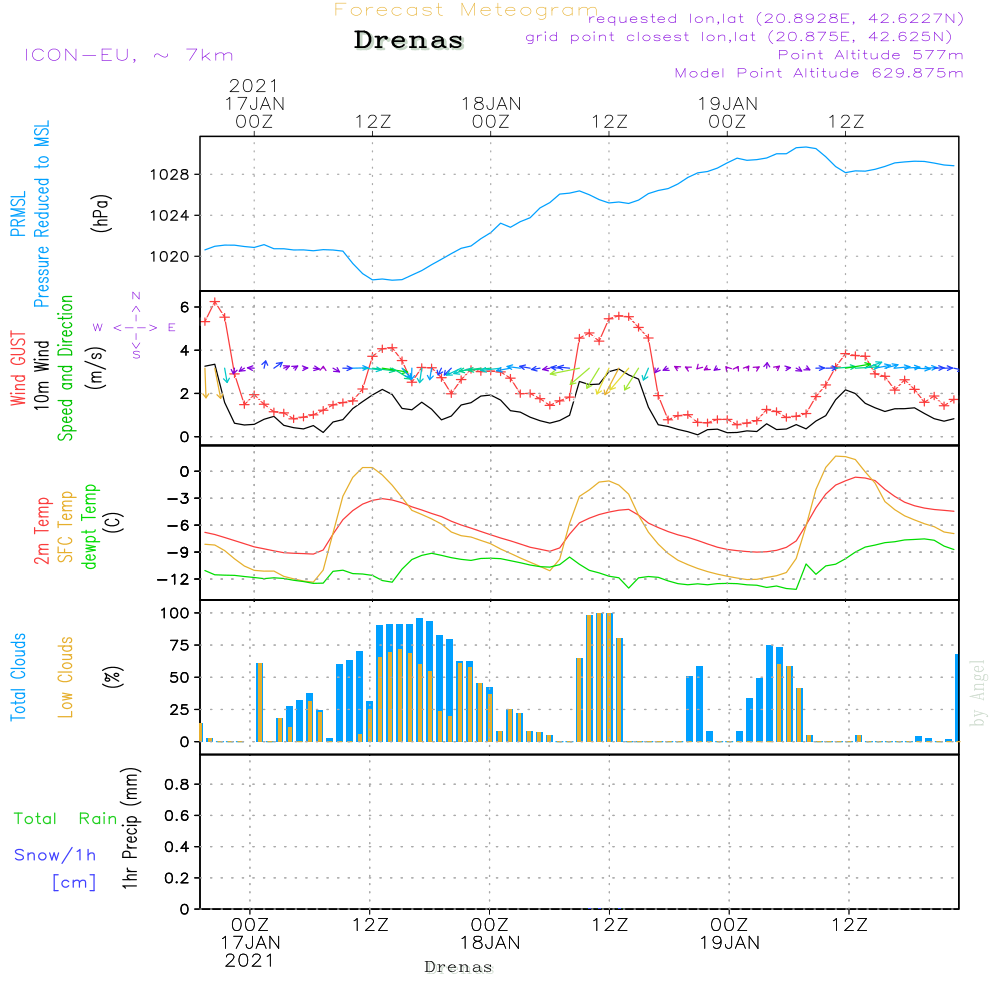Image resolution: width=1000 pixels, height=1000 pixels.
Task: Click the 100 tick on the cloud axis
Action: pyautogui.click(x=175, y=614)
